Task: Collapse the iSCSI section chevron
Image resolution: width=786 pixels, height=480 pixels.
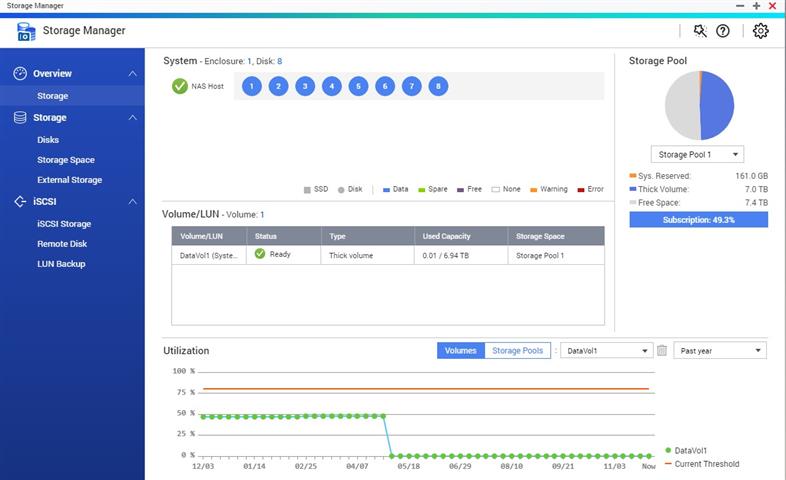Action: [x=132, y=201]
